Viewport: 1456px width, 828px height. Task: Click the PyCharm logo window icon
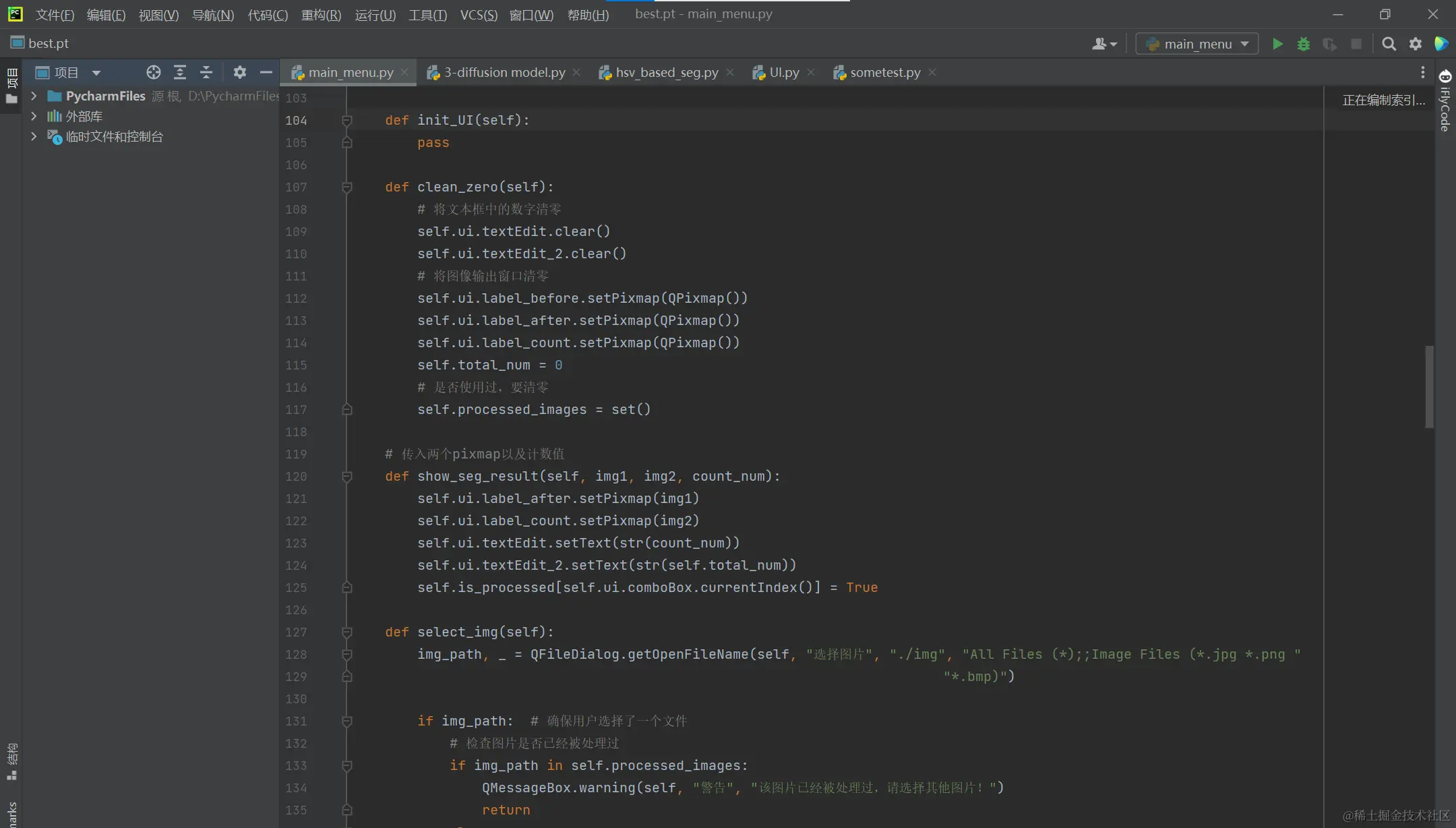[x=15, y=13]
